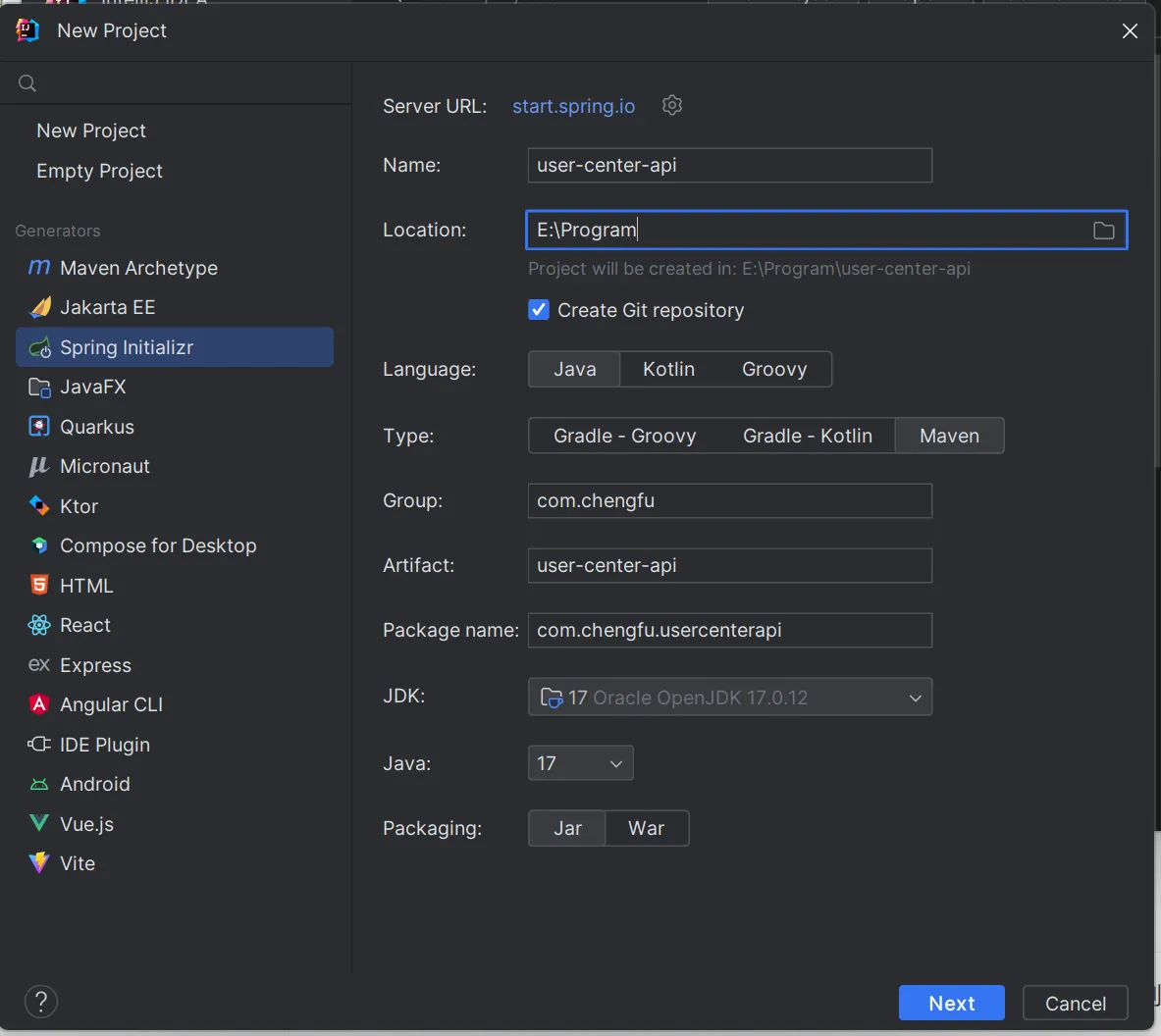This screenshot has width=1161, height=1036.
Task: Select Jar packaging
Action: [x=567, y=828]
